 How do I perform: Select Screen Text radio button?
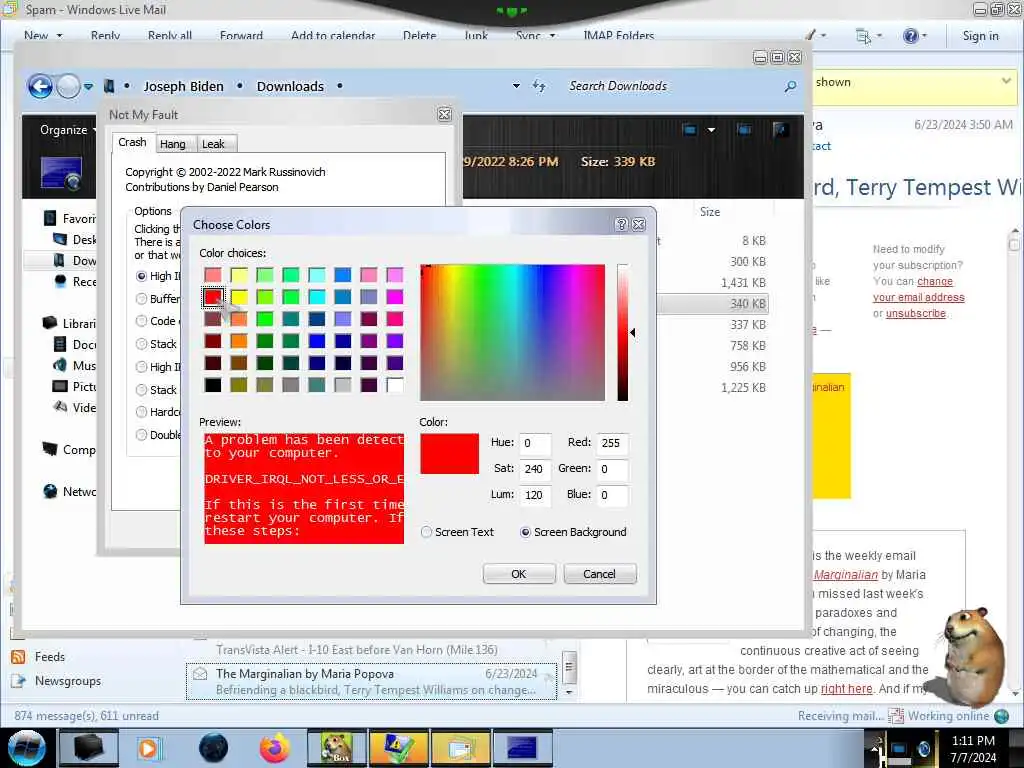tap(426, 532)
